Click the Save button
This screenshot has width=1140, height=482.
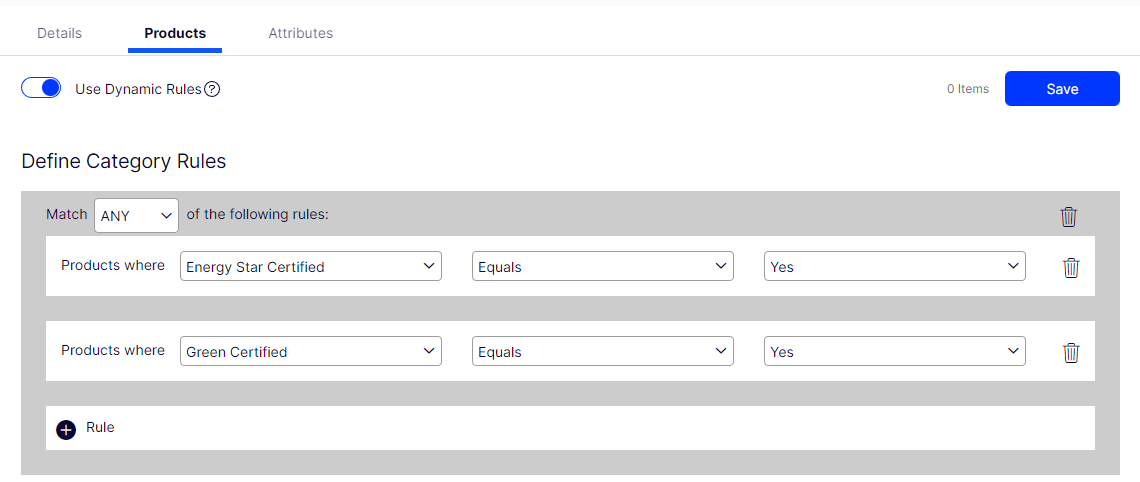click(1062, 89)
